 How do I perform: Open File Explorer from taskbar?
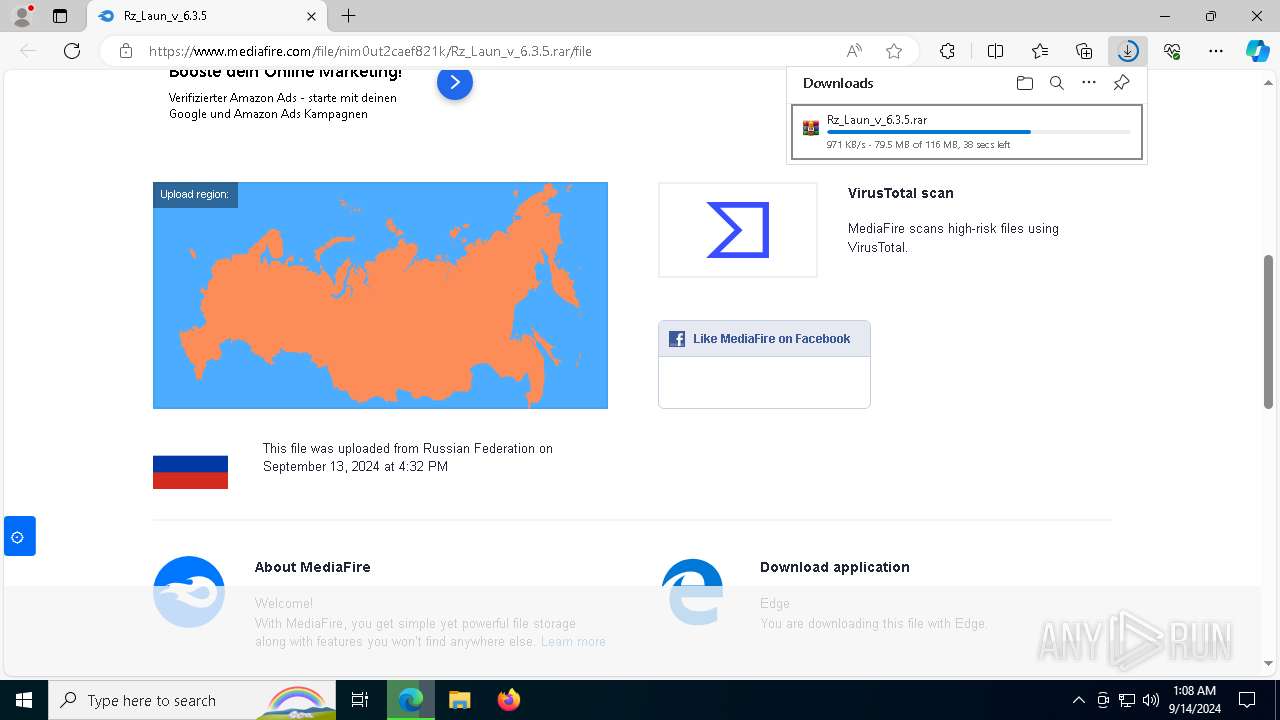(x=459, y=700)
